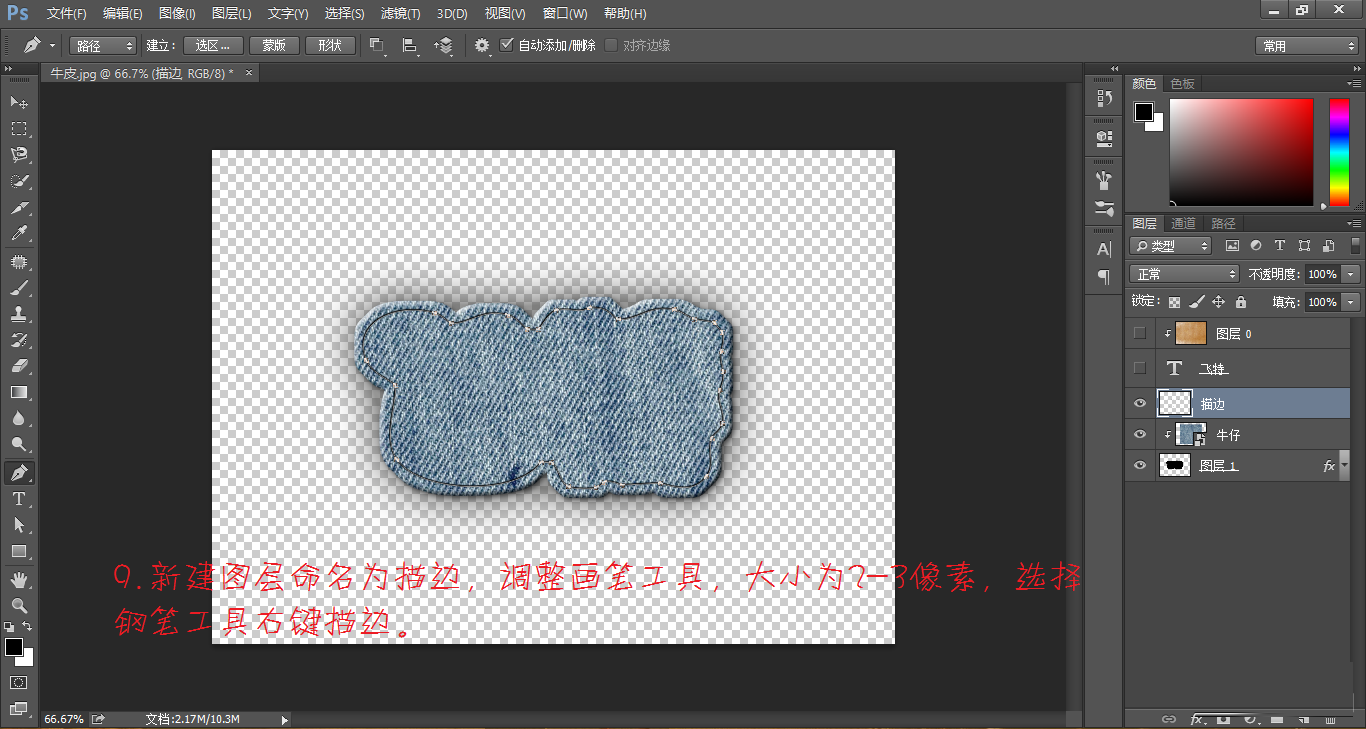This screenshot has width=1366, height=729.
Task: Uncheck the 自动添加/删除 option
Action: (505, 44)
